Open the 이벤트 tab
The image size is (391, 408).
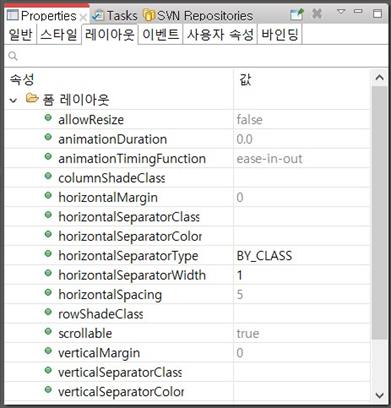pyautogui.click(x=161, y=35)
